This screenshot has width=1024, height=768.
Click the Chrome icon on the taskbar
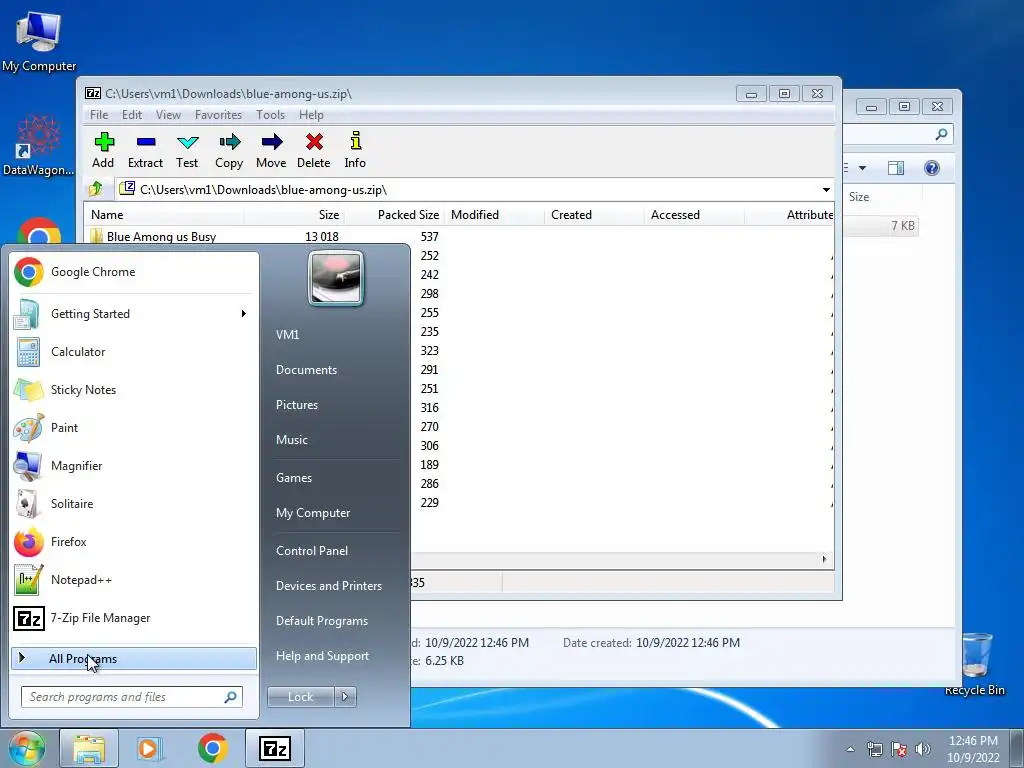point(212,748)
